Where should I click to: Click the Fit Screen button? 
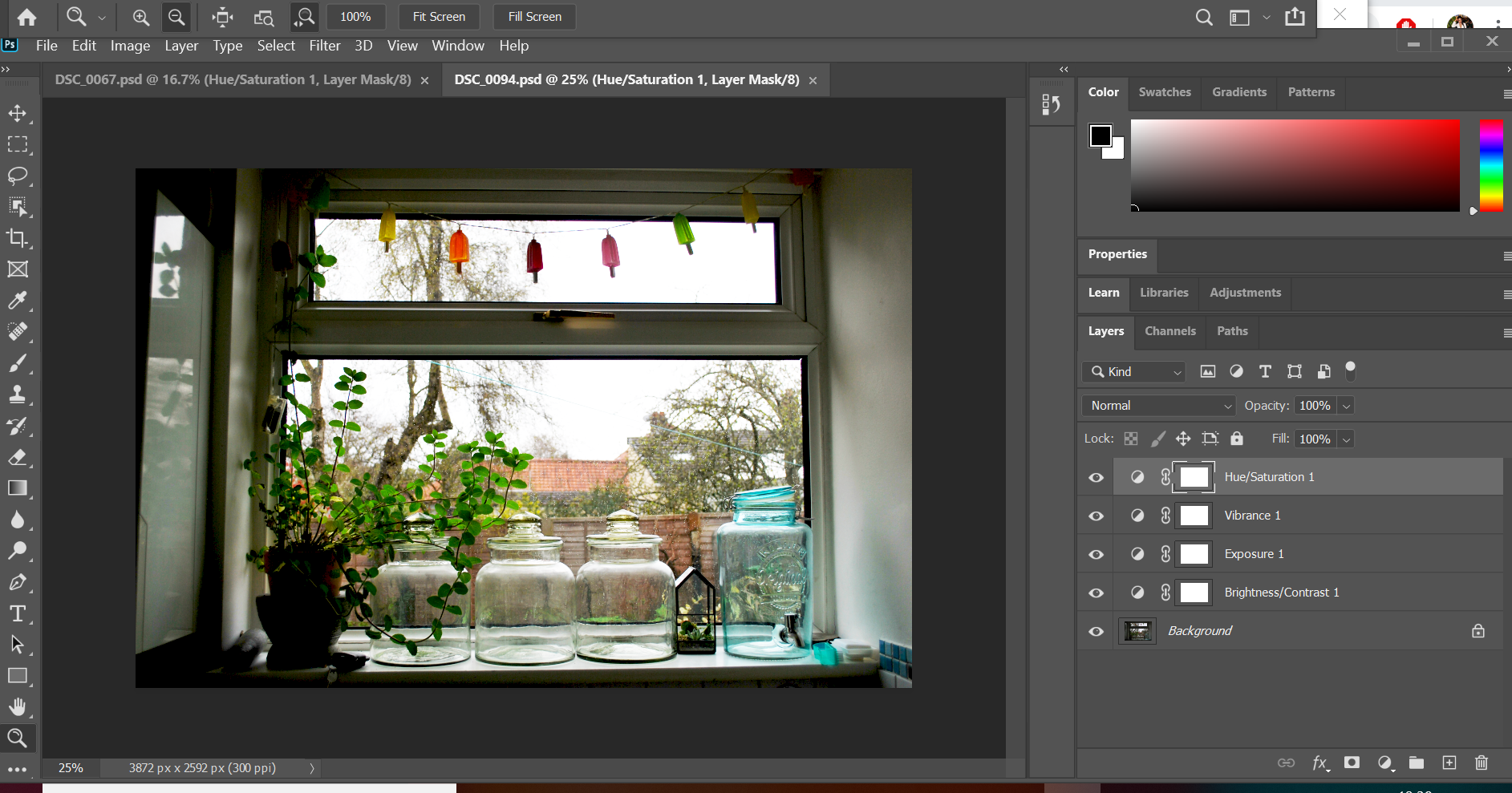tap(439, 17)
